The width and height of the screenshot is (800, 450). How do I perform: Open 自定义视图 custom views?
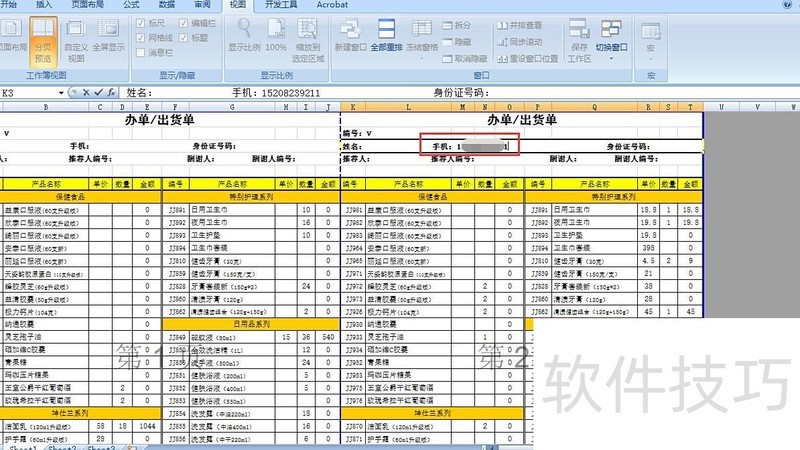click(76, 42)
